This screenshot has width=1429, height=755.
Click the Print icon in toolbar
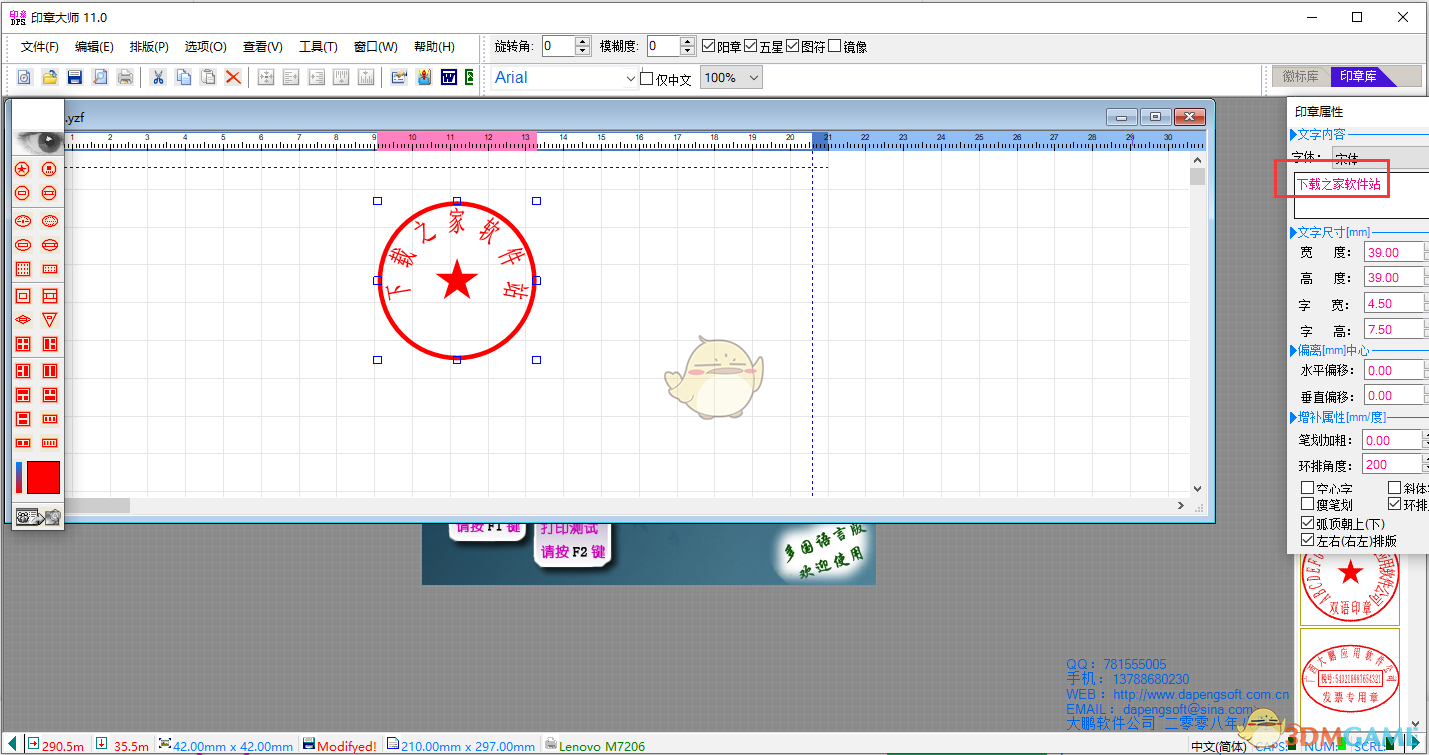125,77
